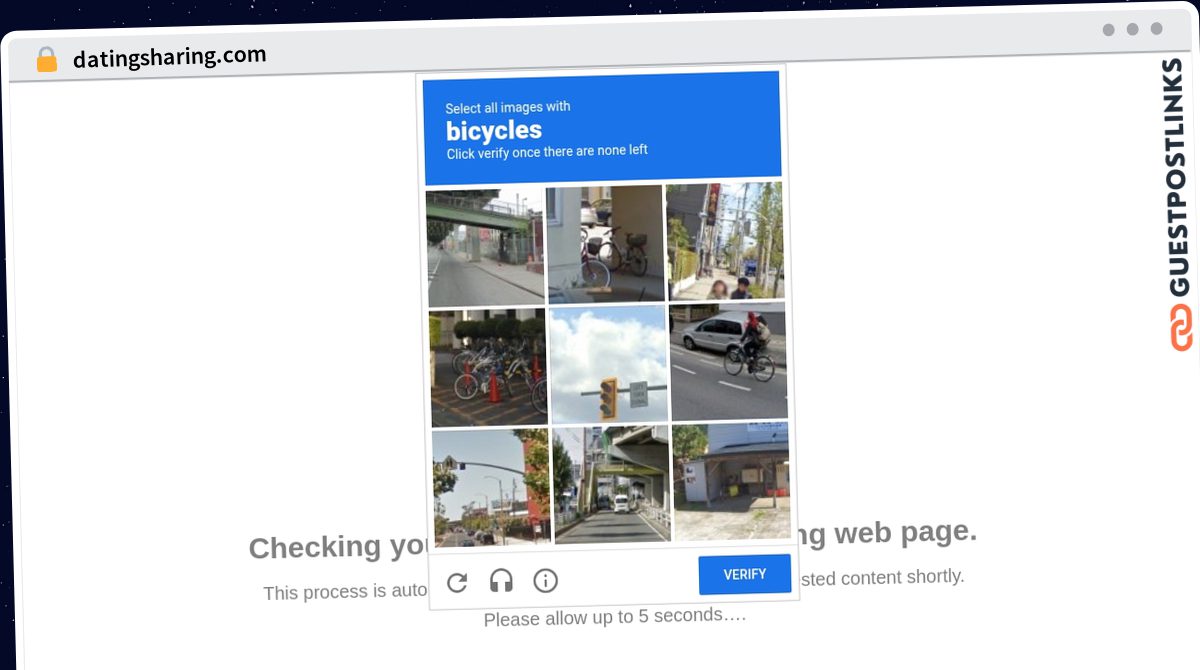
Task: Select tile with signal arm and trees
Action: [x=491, y=487]
